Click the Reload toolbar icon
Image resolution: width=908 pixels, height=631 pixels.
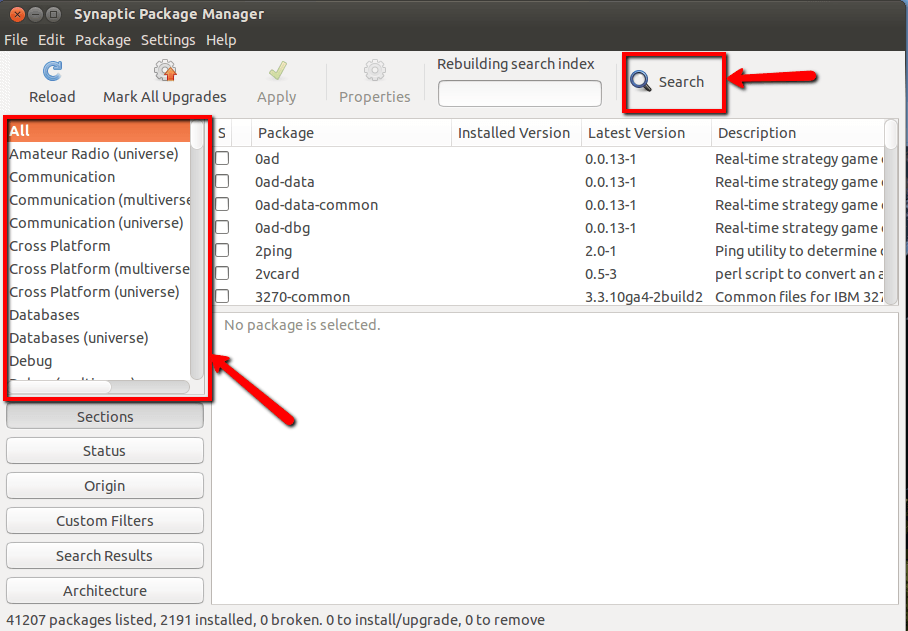(52, 71)
